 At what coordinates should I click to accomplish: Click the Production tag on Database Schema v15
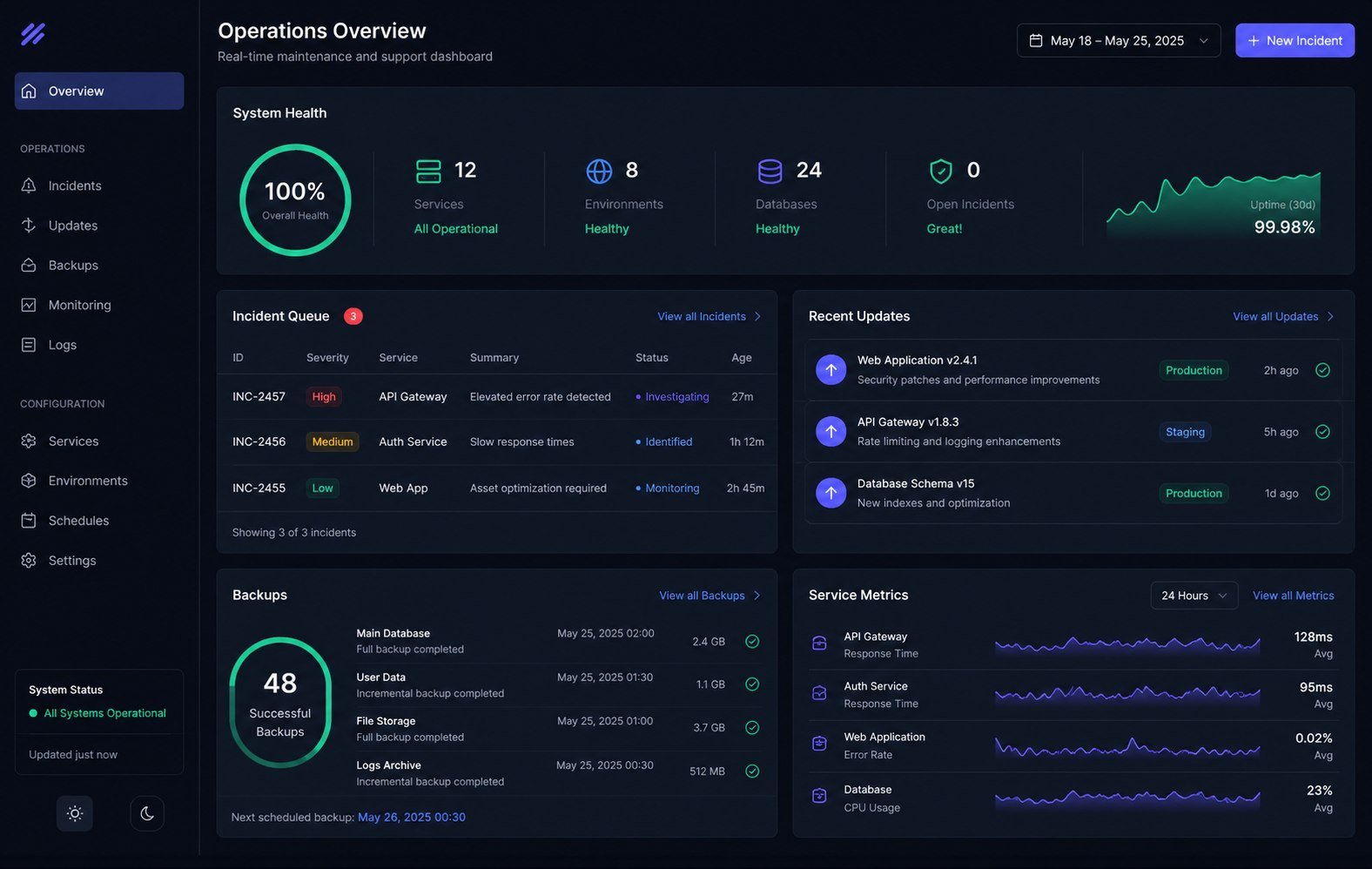point(1194,493)
